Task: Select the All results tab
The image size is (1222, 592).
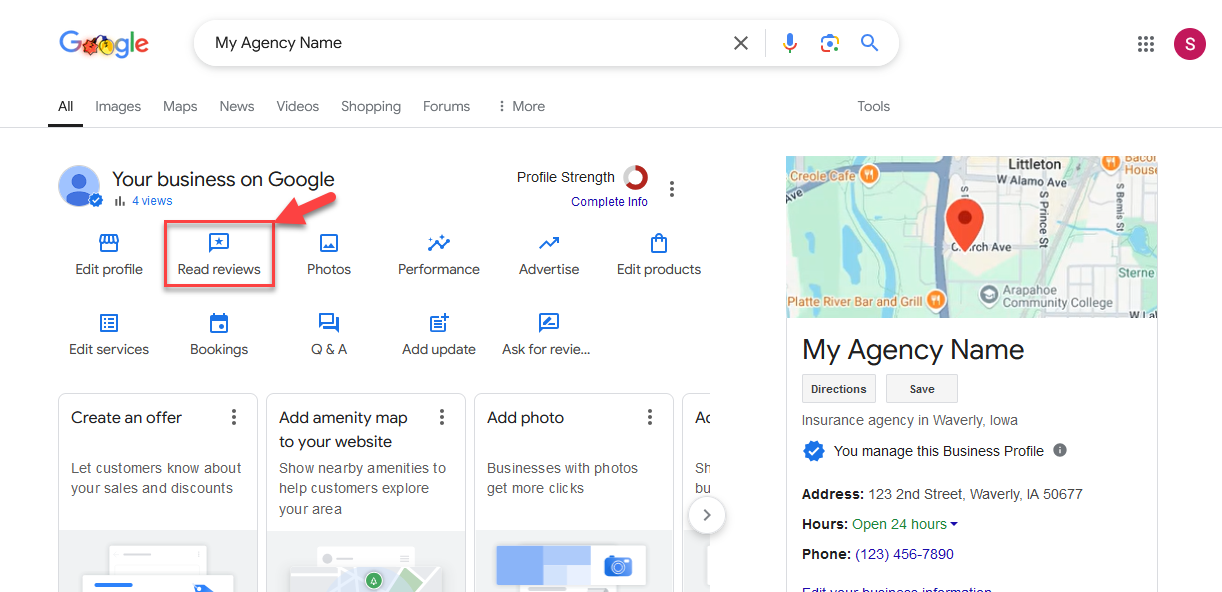Action: pos(65,106)
